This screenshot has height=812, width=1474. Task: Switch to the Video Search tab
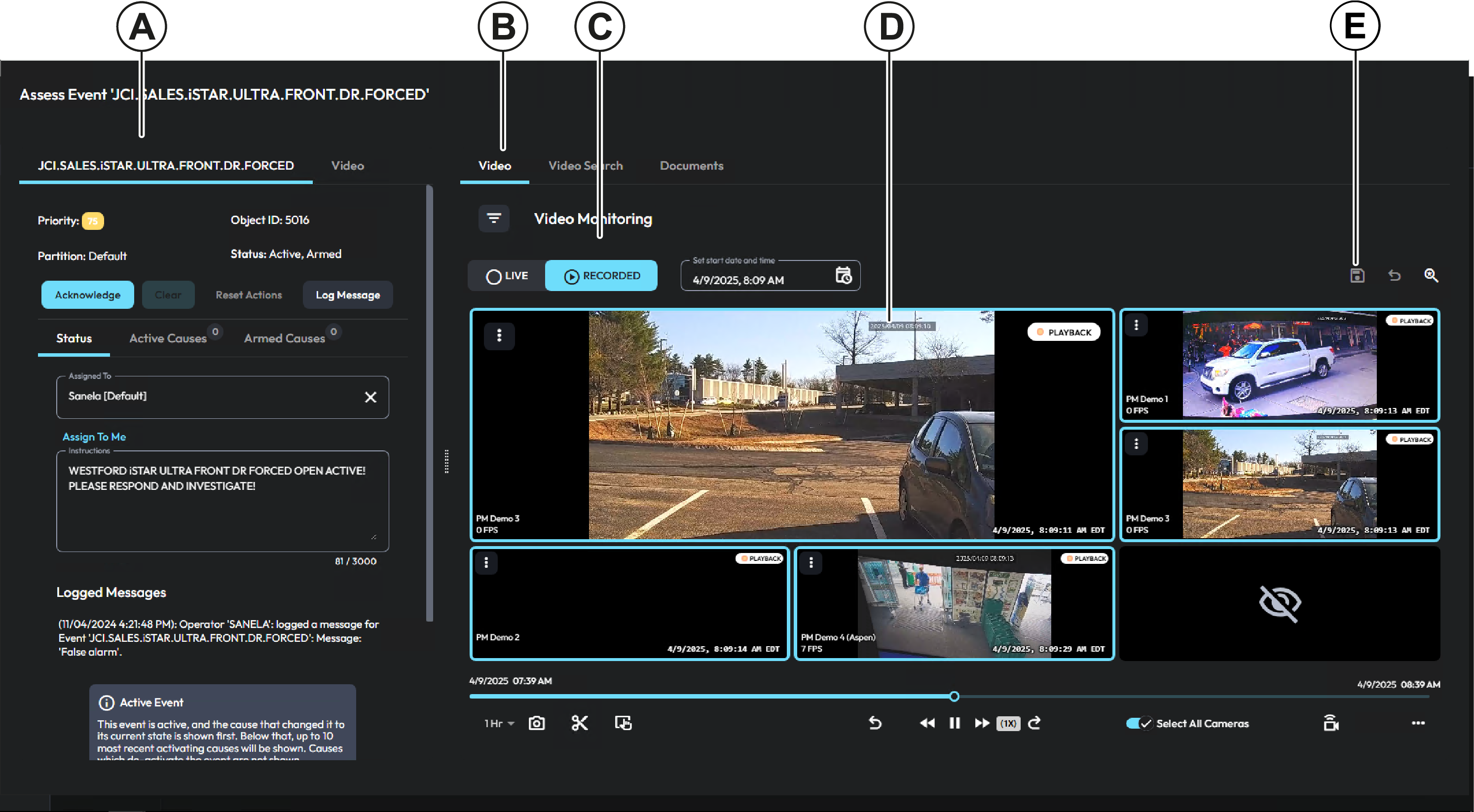pos(586,165)
